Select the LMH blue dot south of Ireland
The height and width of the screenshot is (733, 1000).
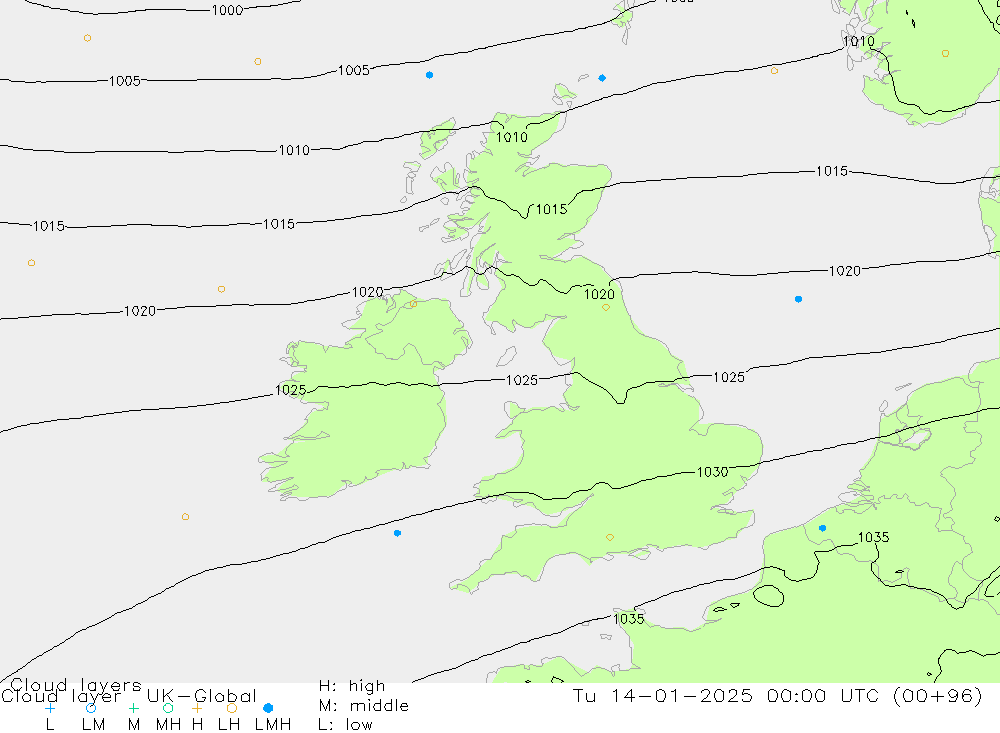point(397,533)
